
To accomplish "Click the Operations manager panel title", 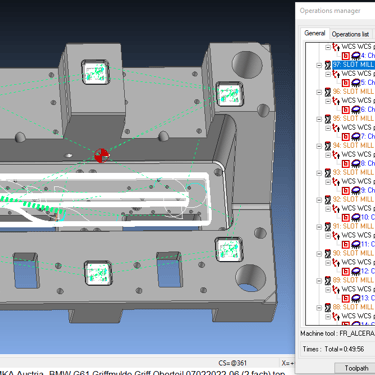I will (330, 11).
